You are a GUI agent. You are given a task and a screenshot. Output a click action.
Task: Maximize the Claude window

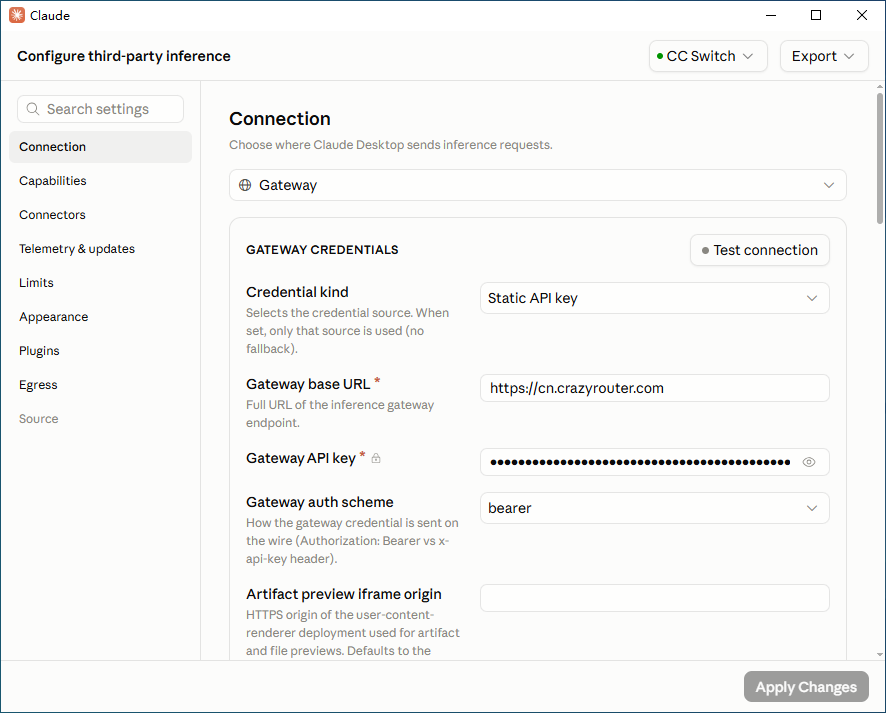[816, 15]
